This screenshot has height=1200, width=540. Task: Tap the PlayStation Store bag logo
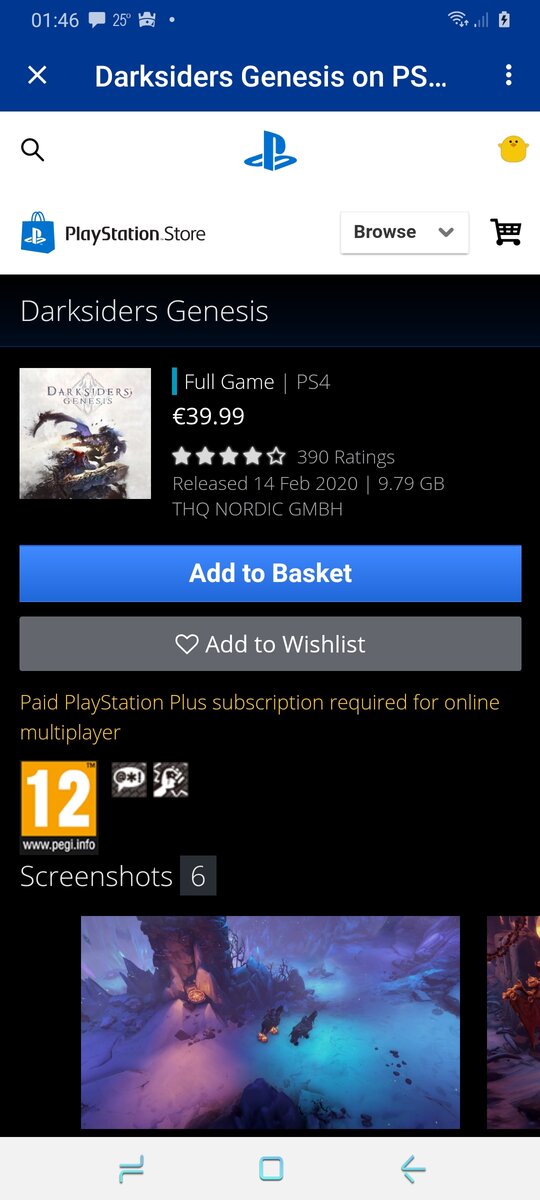coord(38,232)
